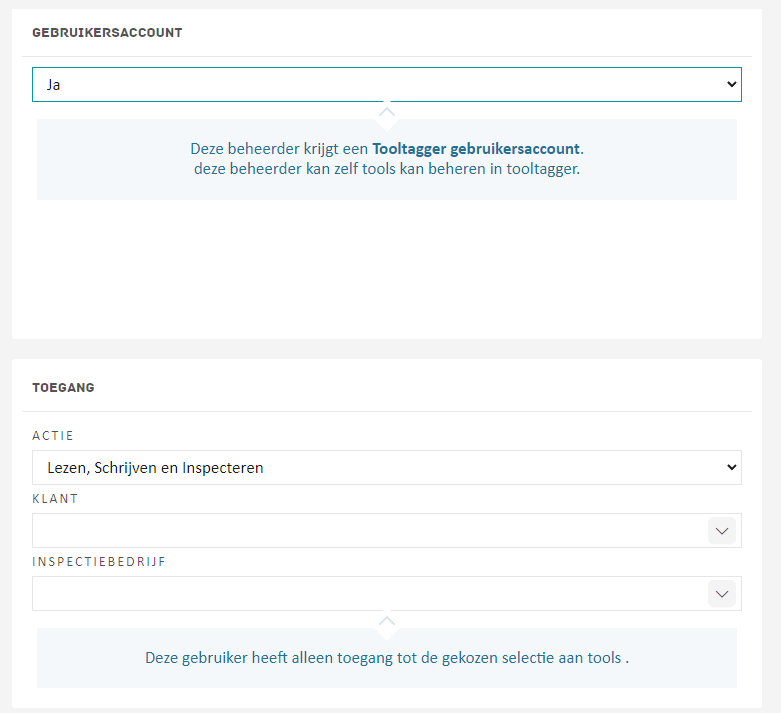781x713 pixels.
Task: Click the caret icon above the gebruikersaccount info box
Action: coord(387,111)
